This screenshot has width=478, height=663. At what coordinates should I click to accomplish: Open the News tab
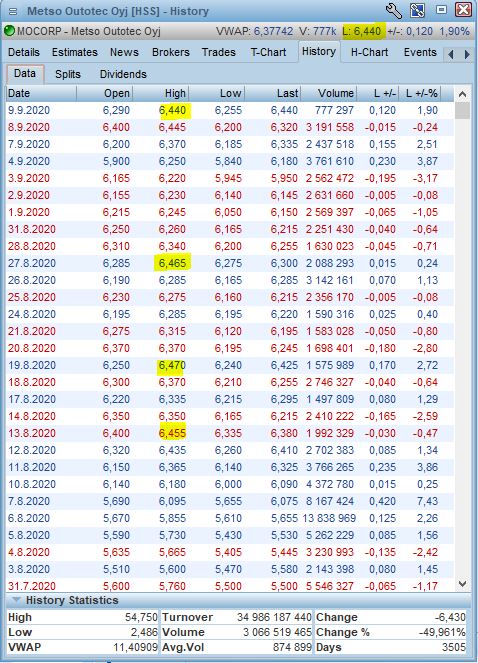pos(124,52)
